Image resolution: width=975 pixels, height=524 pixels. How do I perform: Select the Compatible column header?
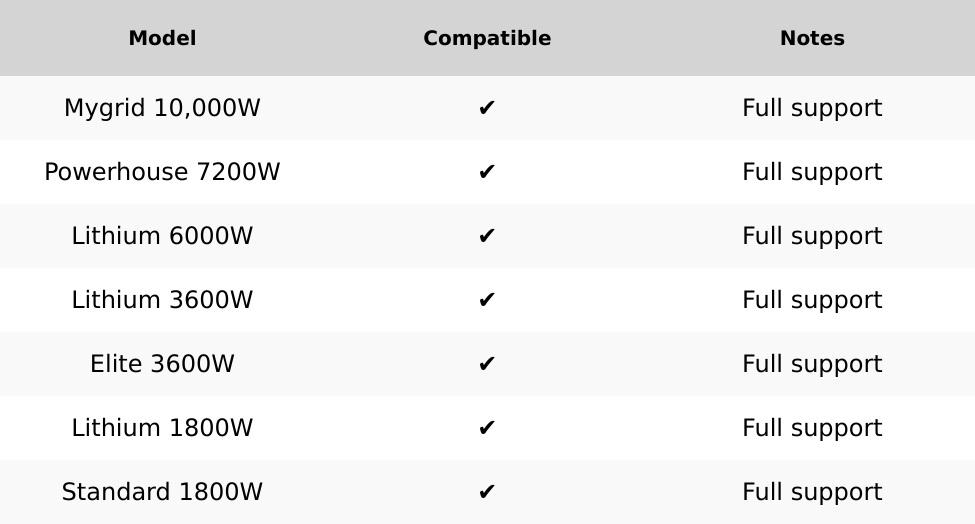(x=487, y=38)
